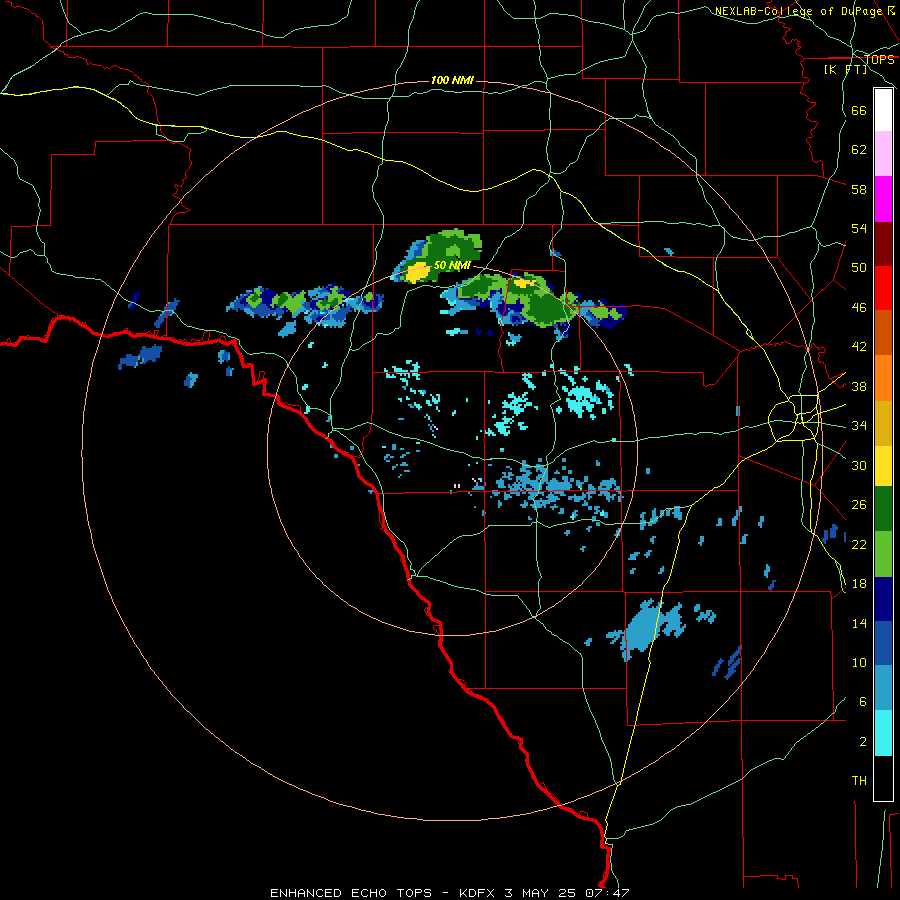Click the legend value 66
The width and height of the screenshot is (900, 900).
click(x=859, y=110)
